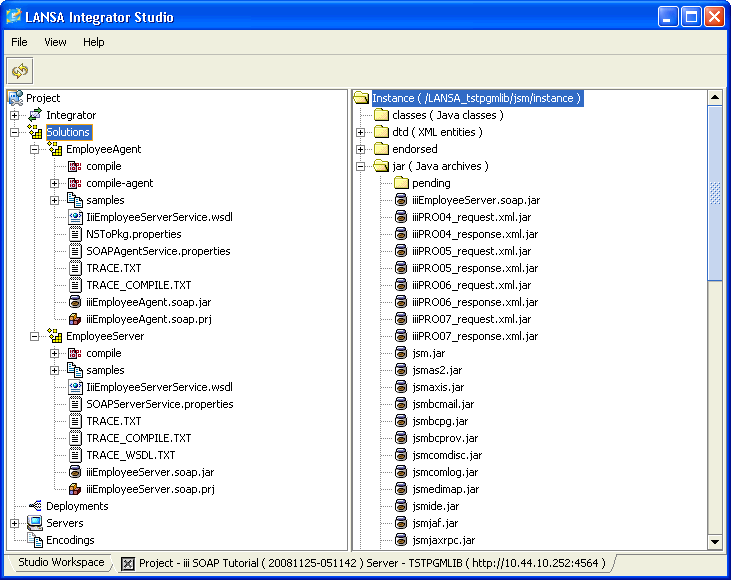This screenshot has width=731, height=580.
Task: Expand the dtd XML entities folder
Action: pos(360,132)
